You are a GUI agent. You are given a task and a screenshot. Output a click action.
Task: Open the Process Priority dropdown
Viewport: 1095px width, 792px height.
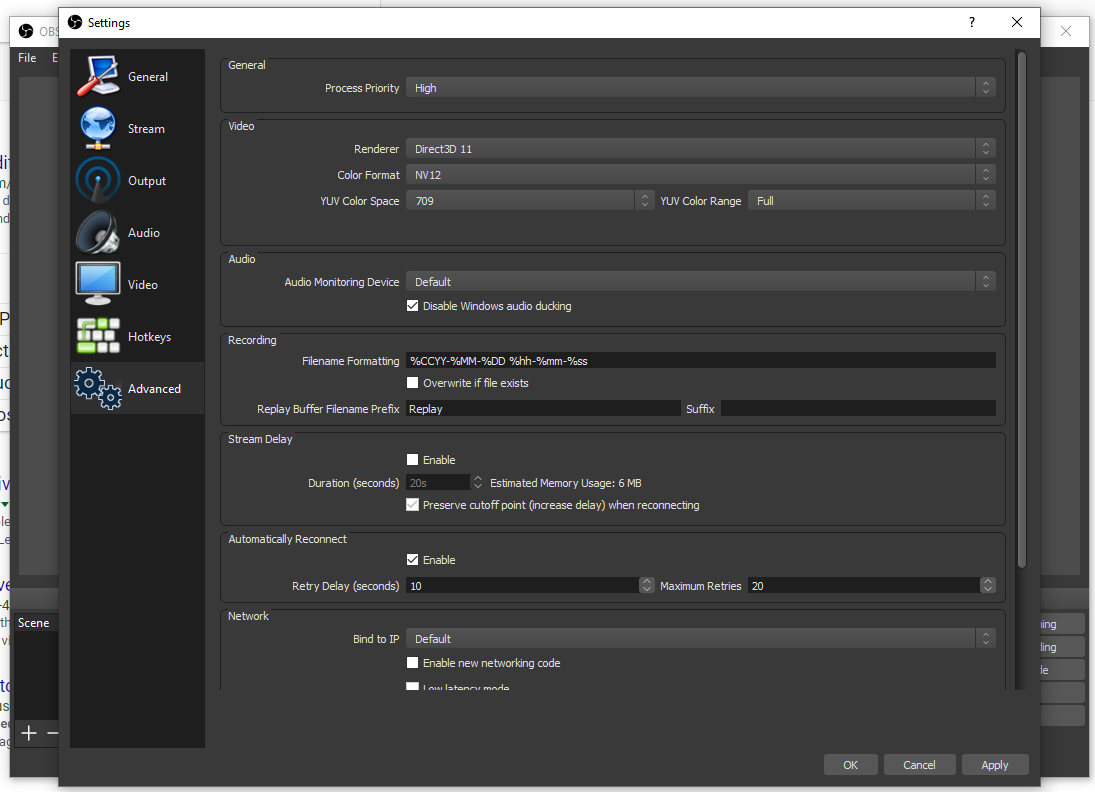700,88
